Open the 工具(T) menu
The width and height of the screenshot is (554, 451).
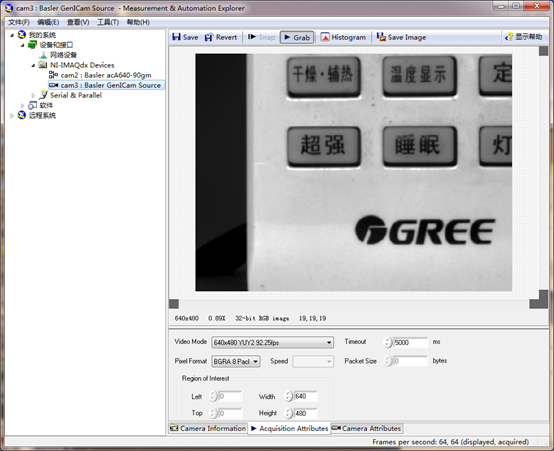pos(108,22)
